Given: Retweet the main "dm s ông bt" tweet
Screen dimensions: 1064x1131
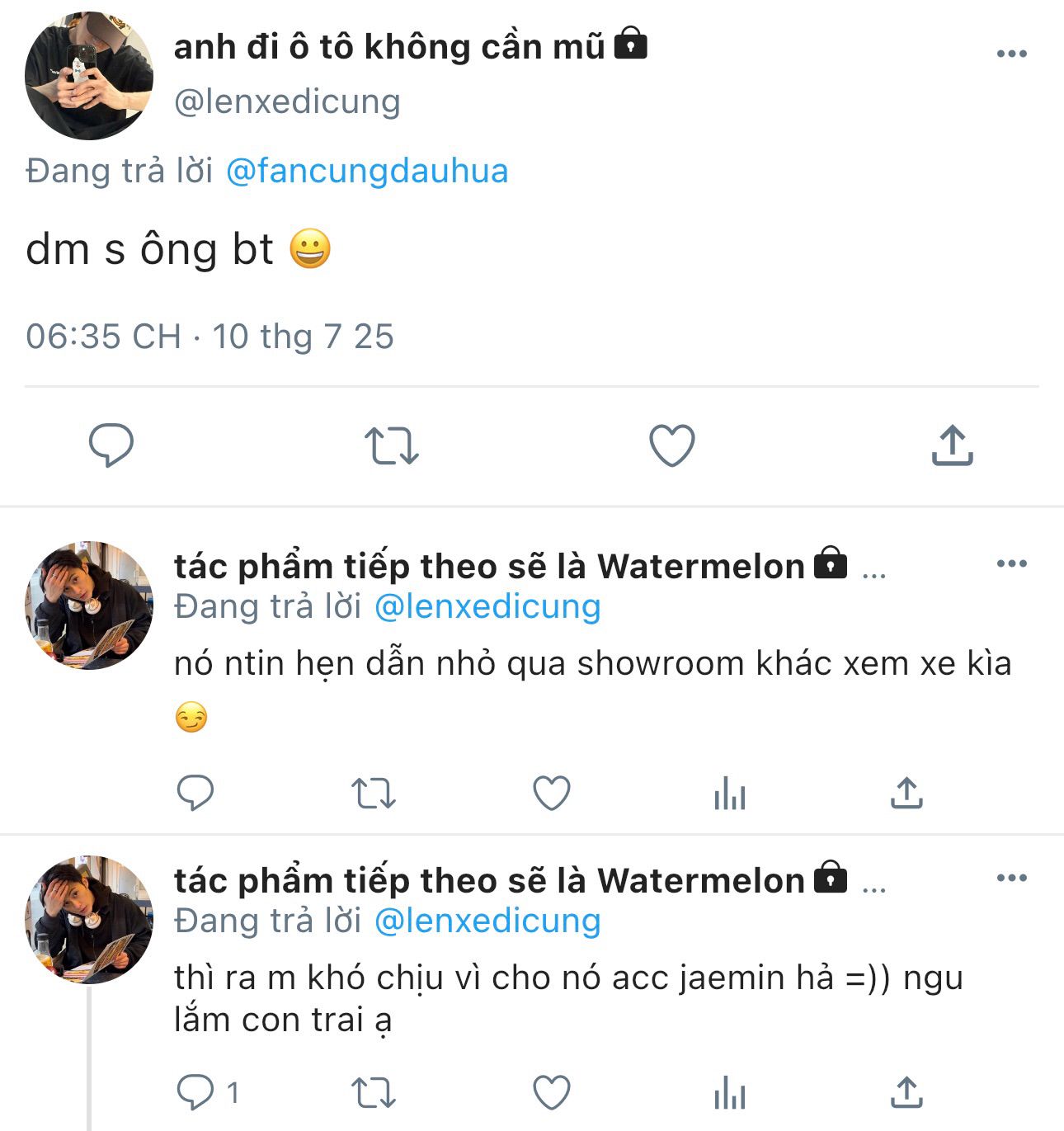Looking at the screenshot, I should 392,445.
